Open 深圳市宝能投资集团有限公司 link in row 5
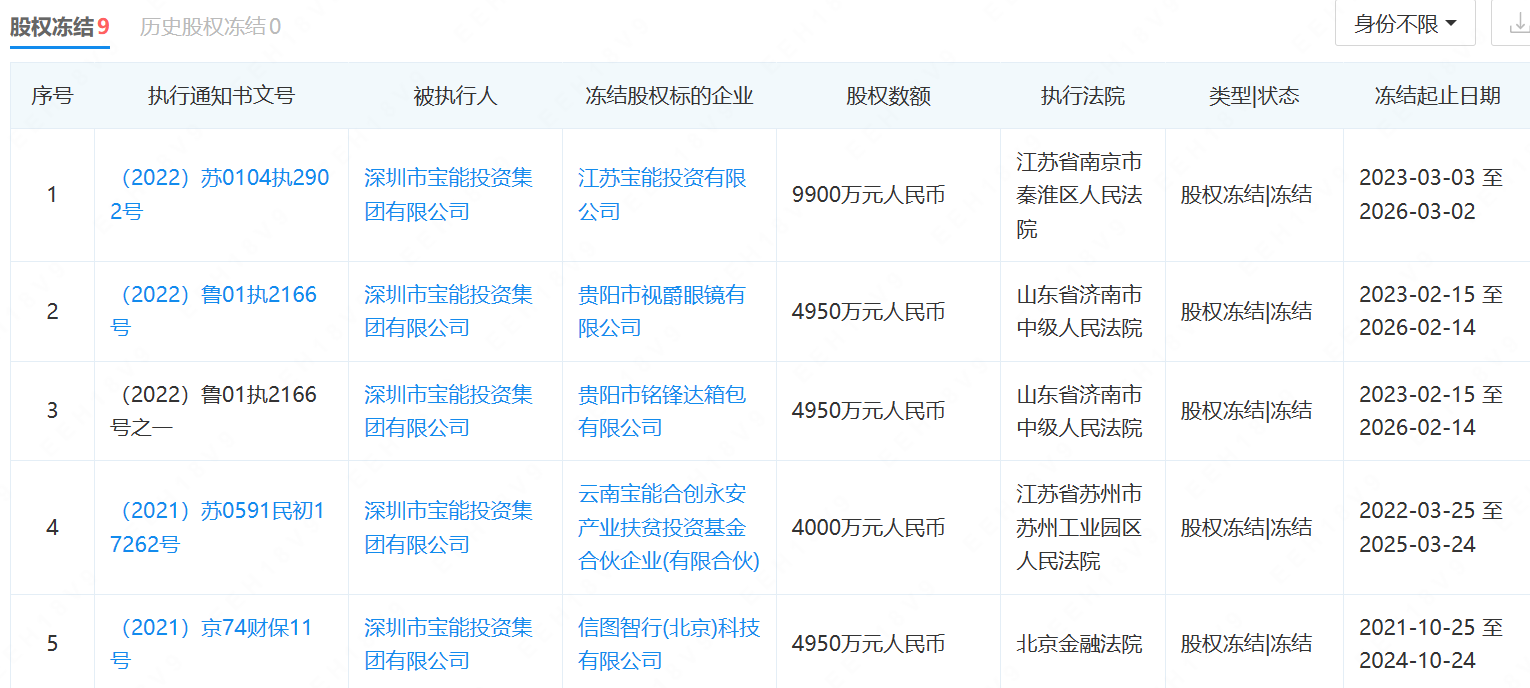1530x688 pixels. point(448,644)
